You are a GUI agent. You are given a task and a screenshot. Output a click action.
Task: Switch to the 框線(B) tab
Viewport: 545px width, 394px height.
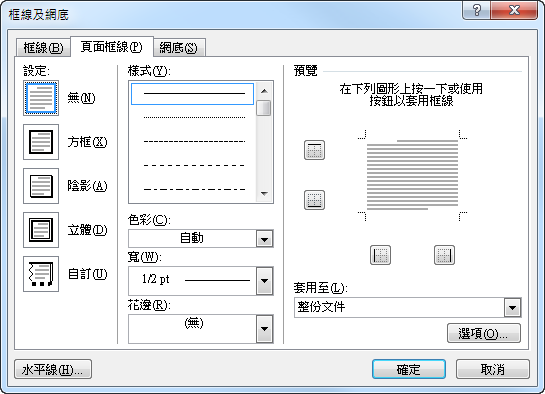(x=43, y=48)
